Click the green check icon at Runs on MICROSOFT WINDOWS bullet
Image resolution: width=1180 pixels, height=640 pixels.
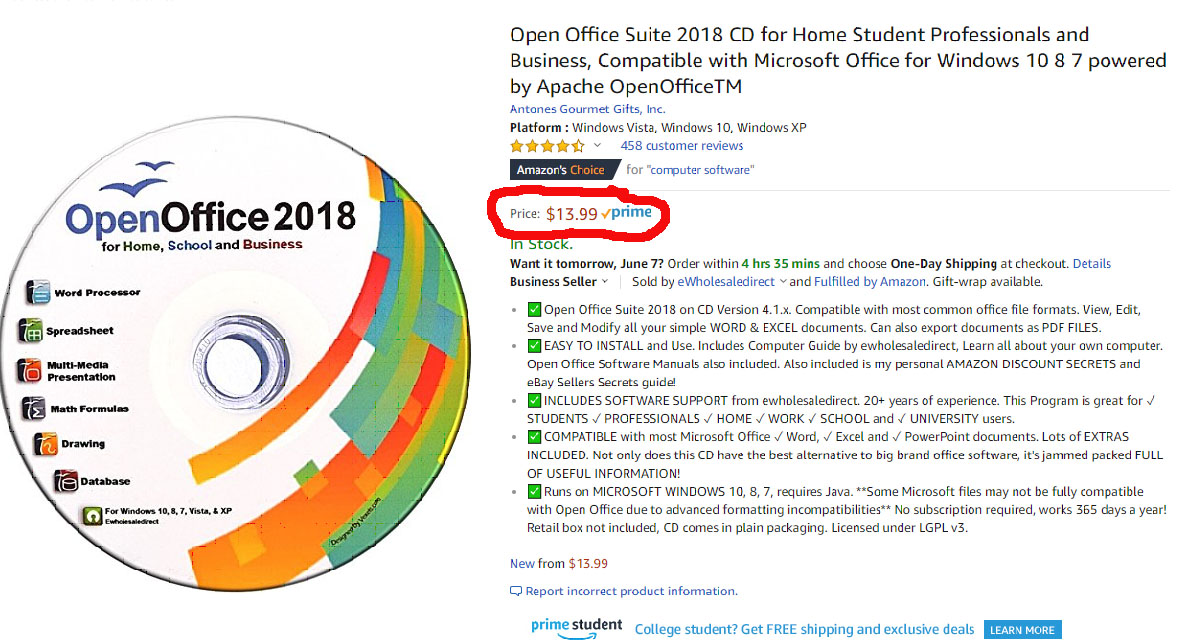pyautogui.click(x=534, y=492)
